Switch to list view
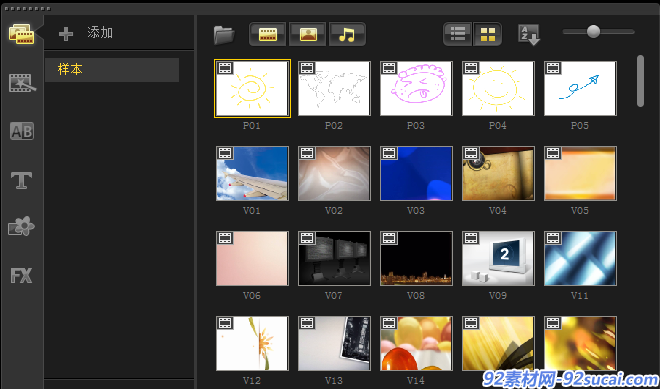The image size is (660, 389). [458, 34]
